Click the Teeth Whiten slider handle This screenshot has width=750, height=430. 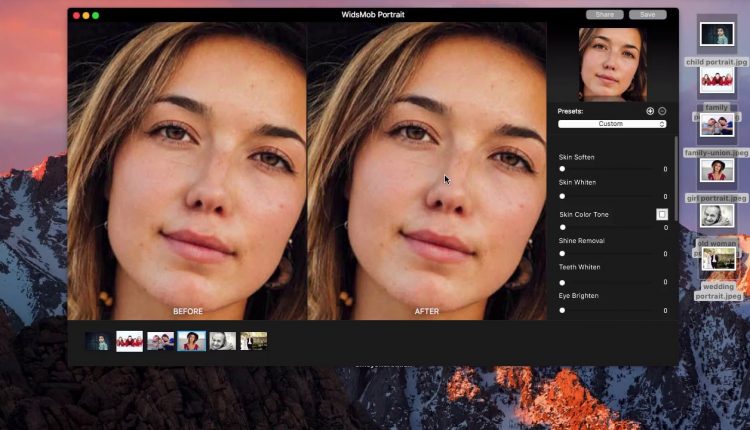562,282
